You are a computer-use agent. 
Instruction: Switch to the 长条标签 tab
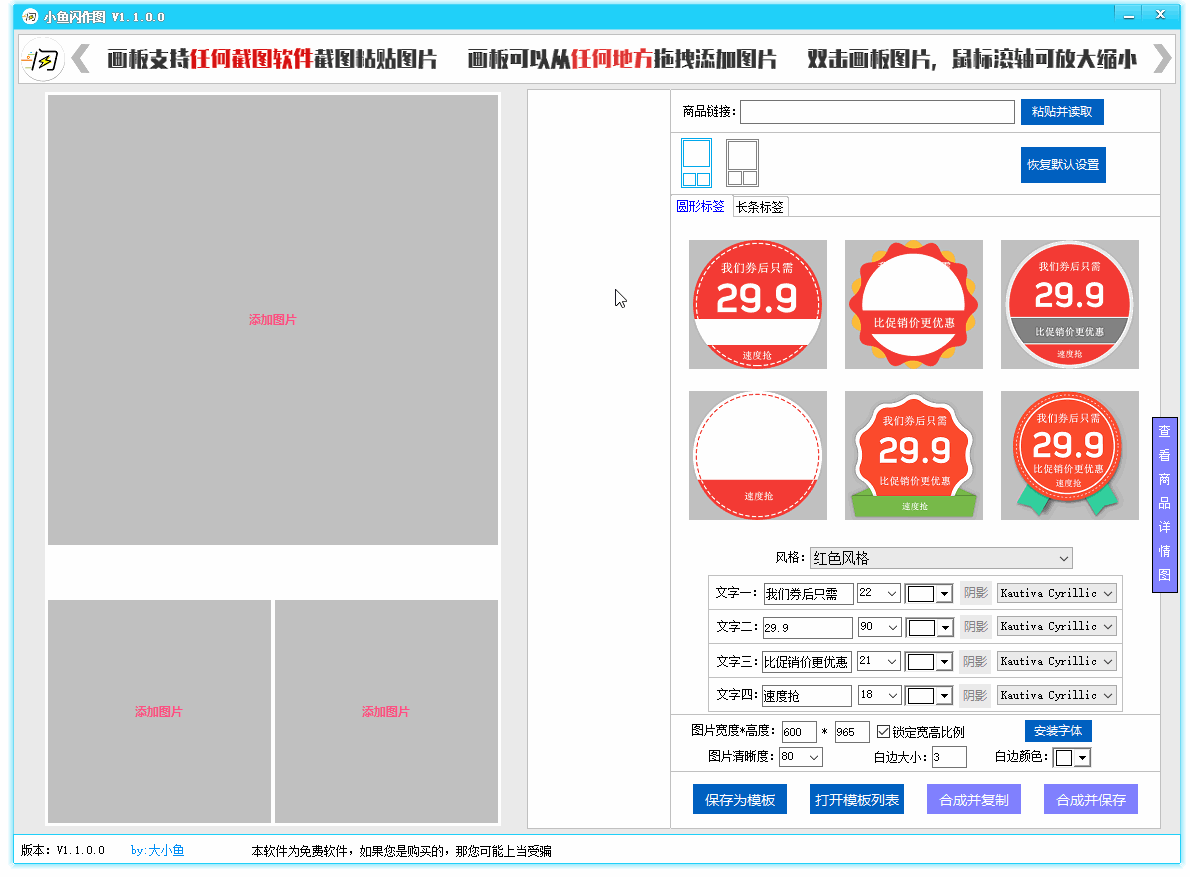pos(760,207)
